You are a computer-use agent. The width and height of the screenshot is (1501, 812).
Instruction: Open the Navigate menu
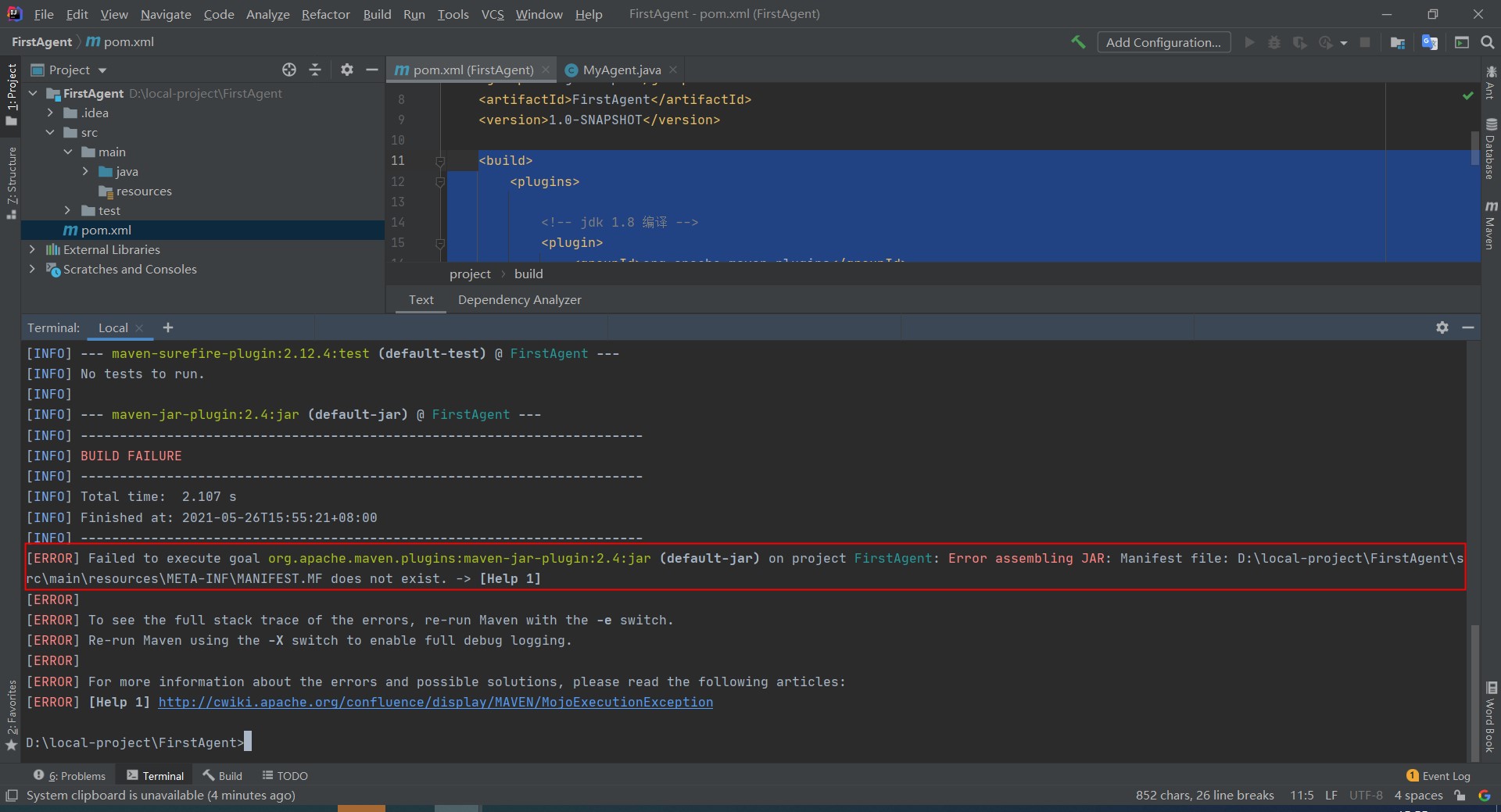tap(166, 14)
